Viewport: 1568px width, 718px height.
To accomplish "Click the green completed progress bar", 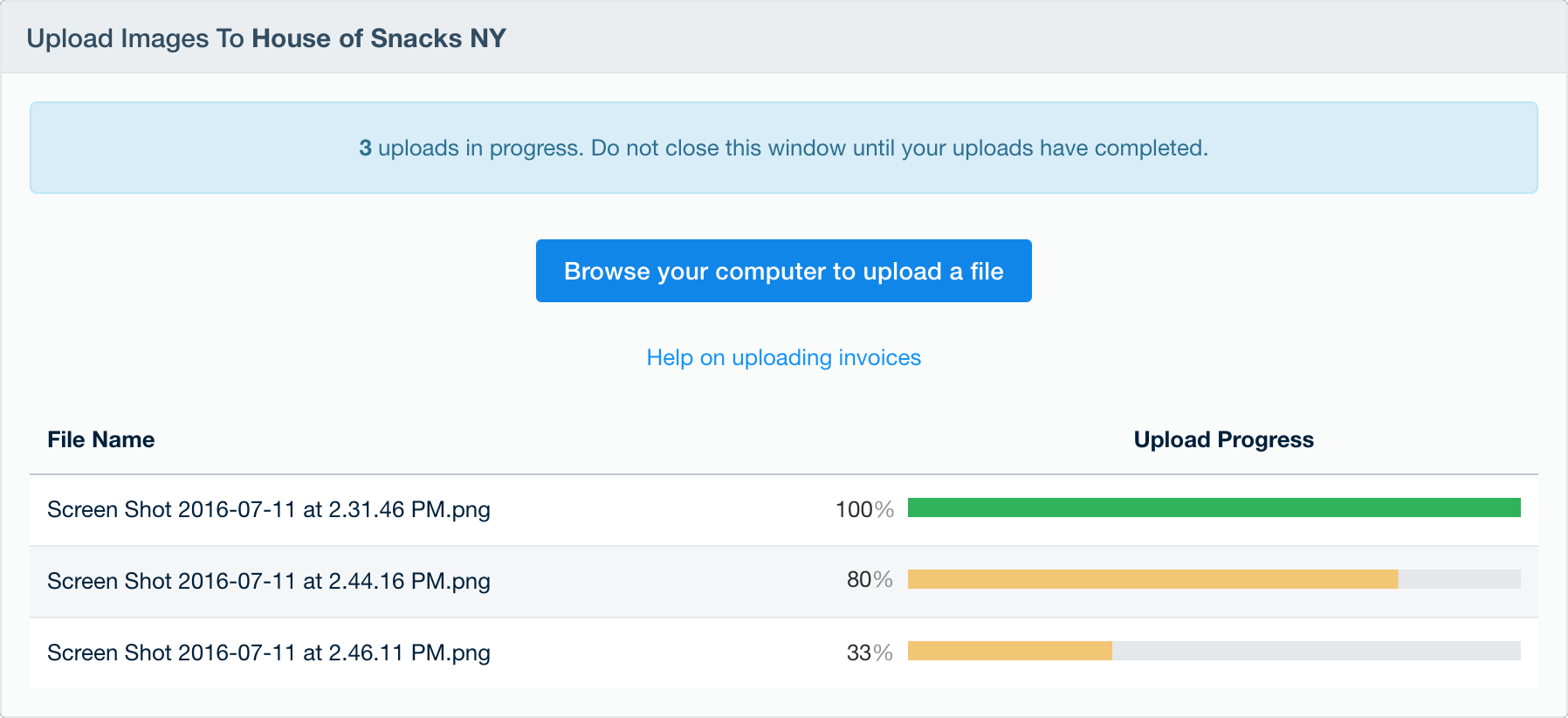I will pyautogui.click(x=1214, y=507).
